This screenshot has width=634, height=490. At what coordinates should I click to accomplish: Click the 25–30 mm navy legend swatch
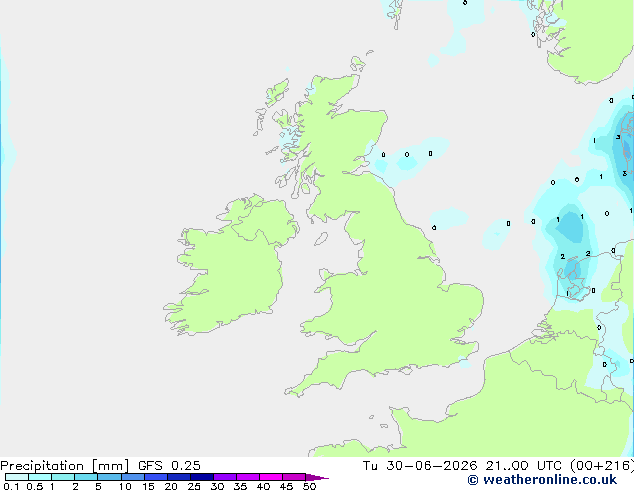(x=202, y=477)
